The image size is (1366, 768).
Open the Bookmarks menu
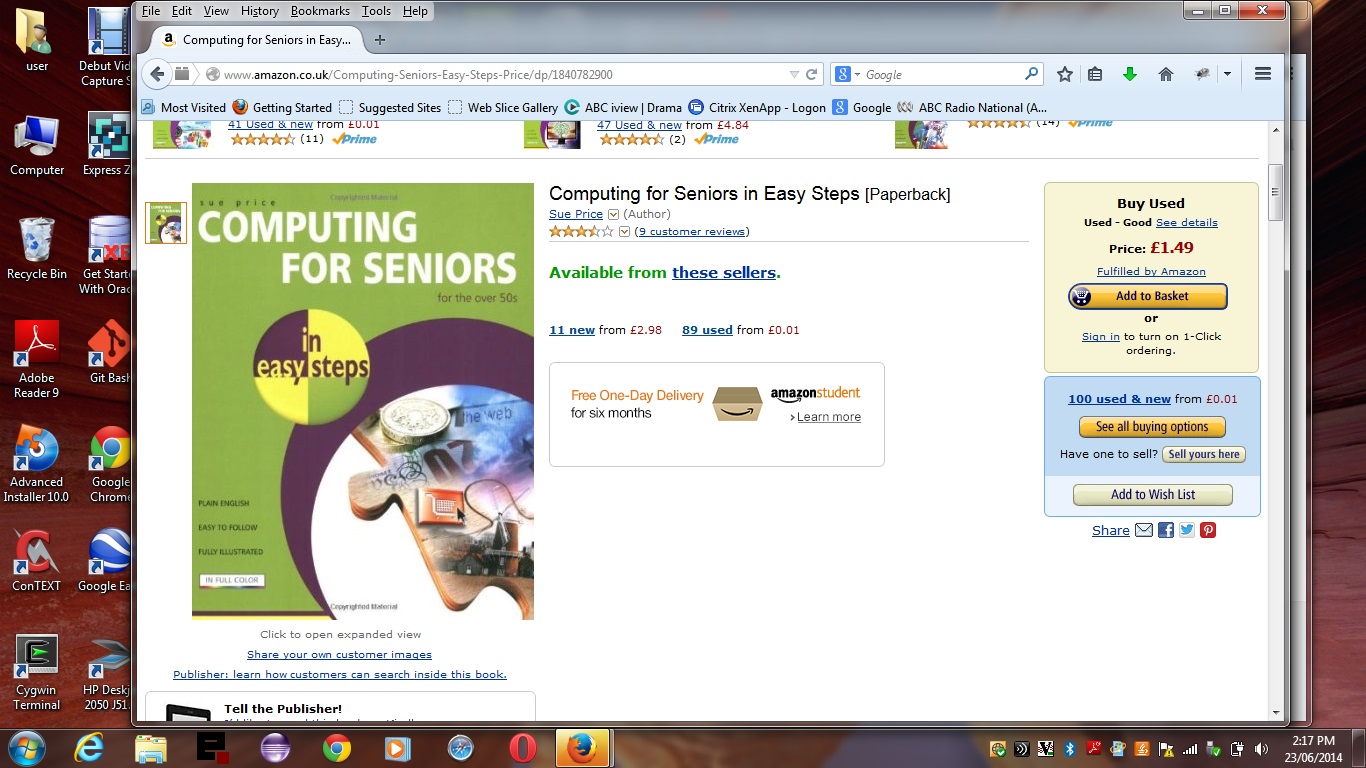coord(320,11)
